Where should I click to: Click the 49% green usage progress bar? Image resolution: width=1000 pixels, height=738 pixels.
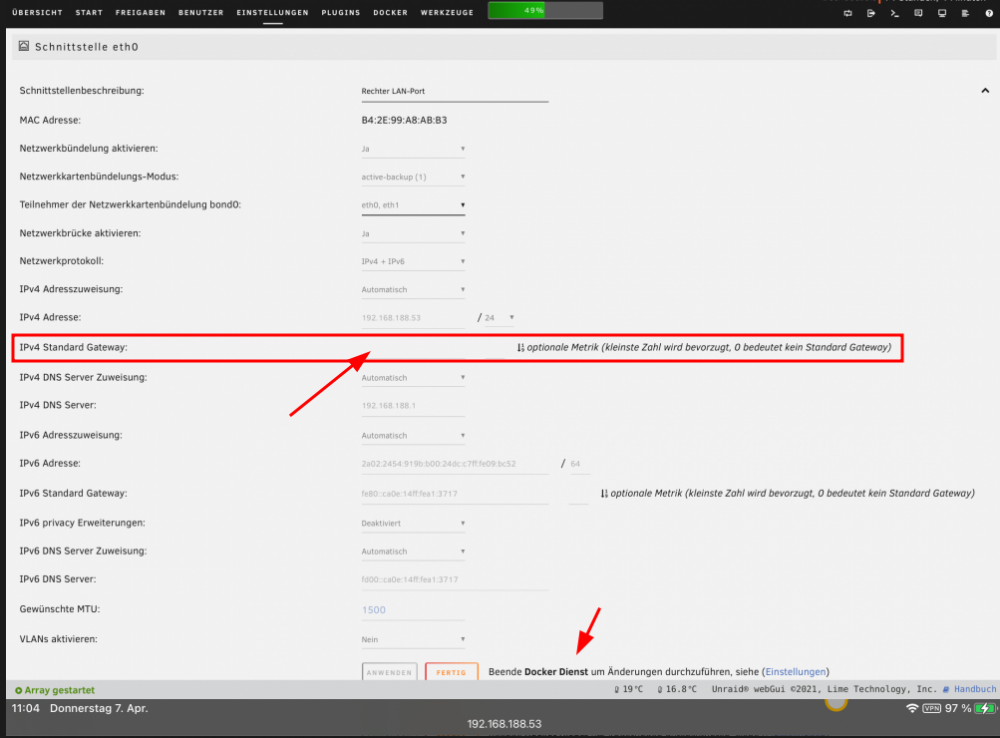coord(545,10)
